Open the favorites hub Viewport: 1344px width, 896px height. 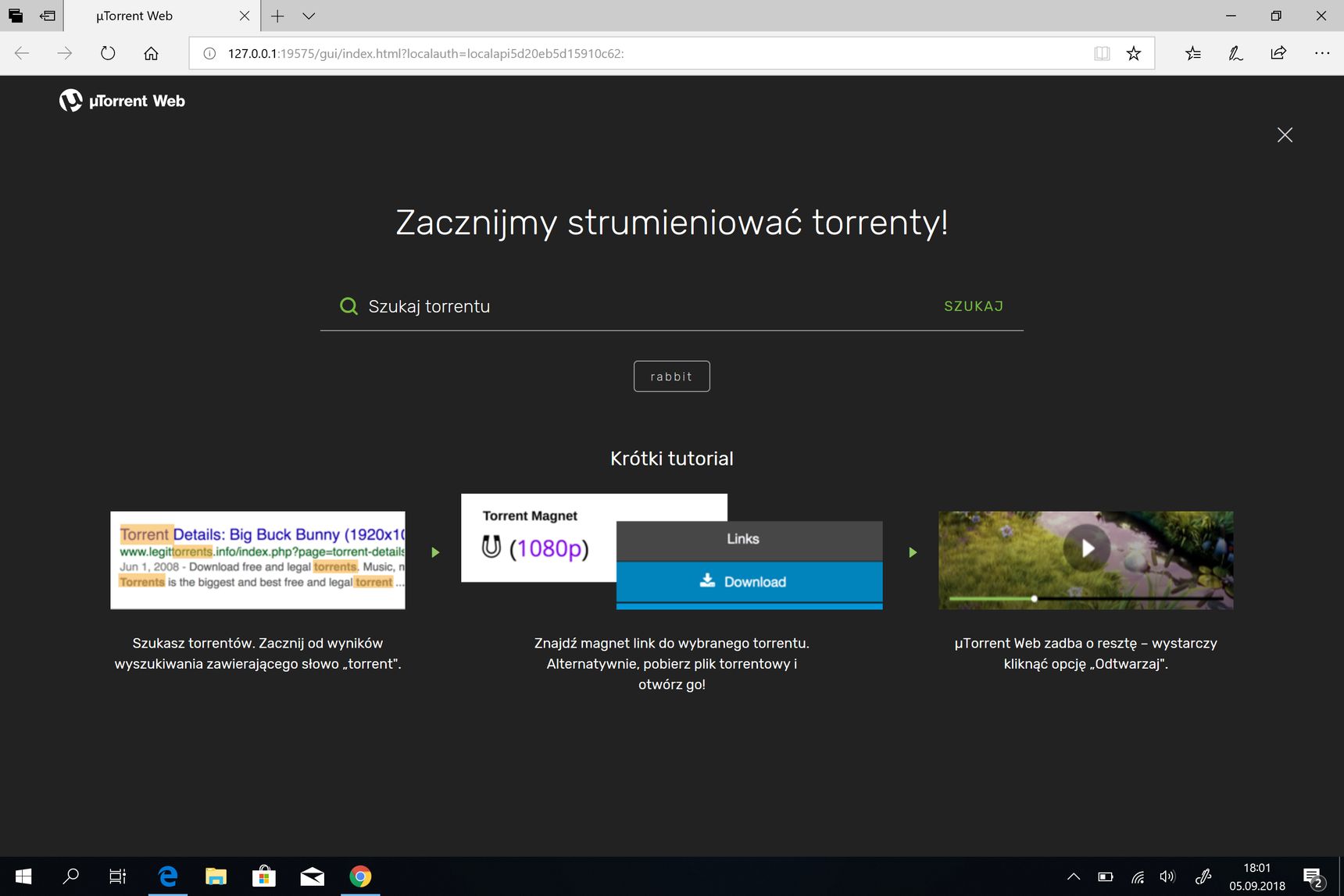tap(1193, 53)
